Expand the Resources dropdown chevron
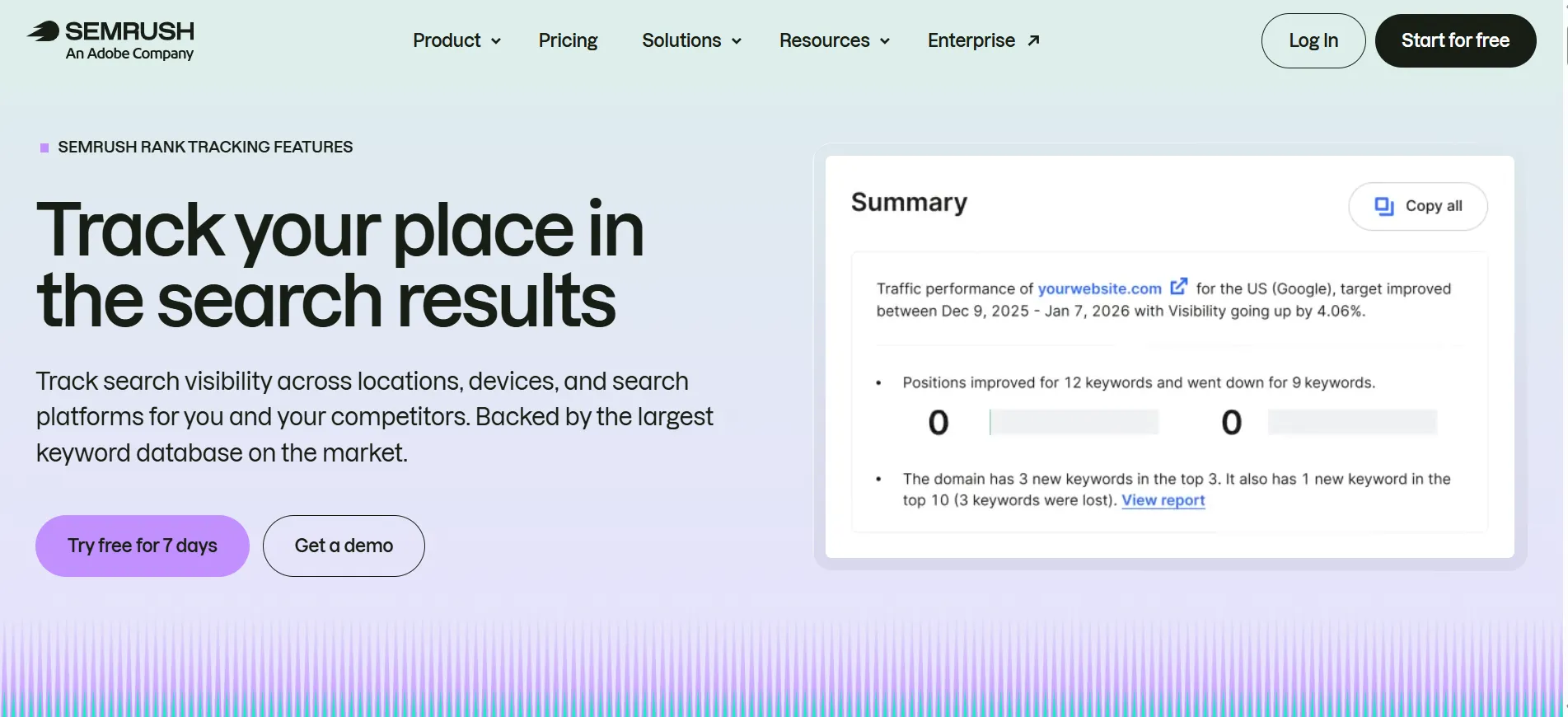 pos(885,41)
